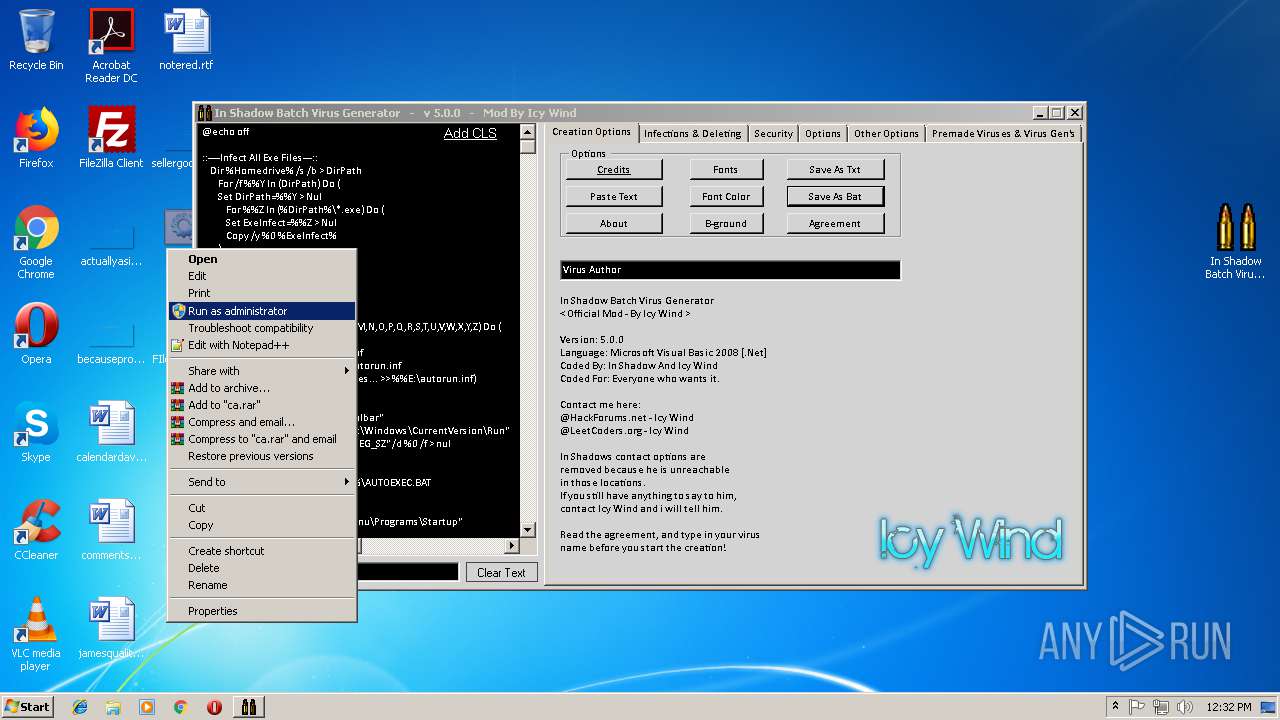The height and width of the screenshot is (720, 1280).
Task: Expand the Share with submenu
Action: (261, 371)
